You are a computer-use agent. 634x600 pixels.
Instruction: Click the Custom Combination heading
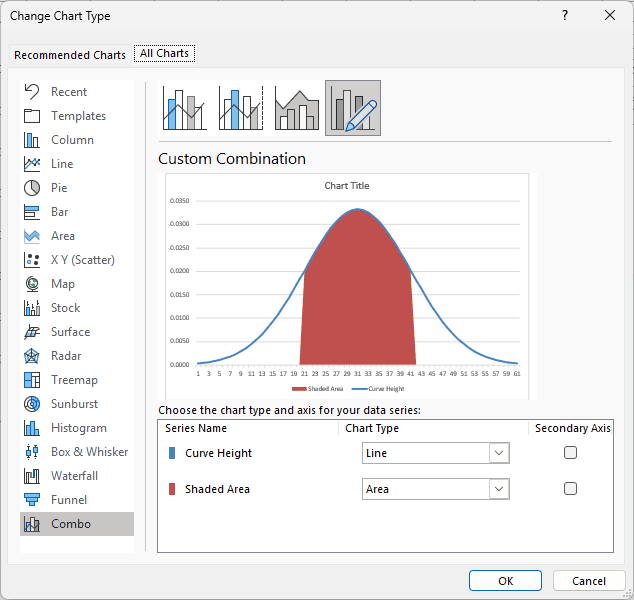coord(232,158)
